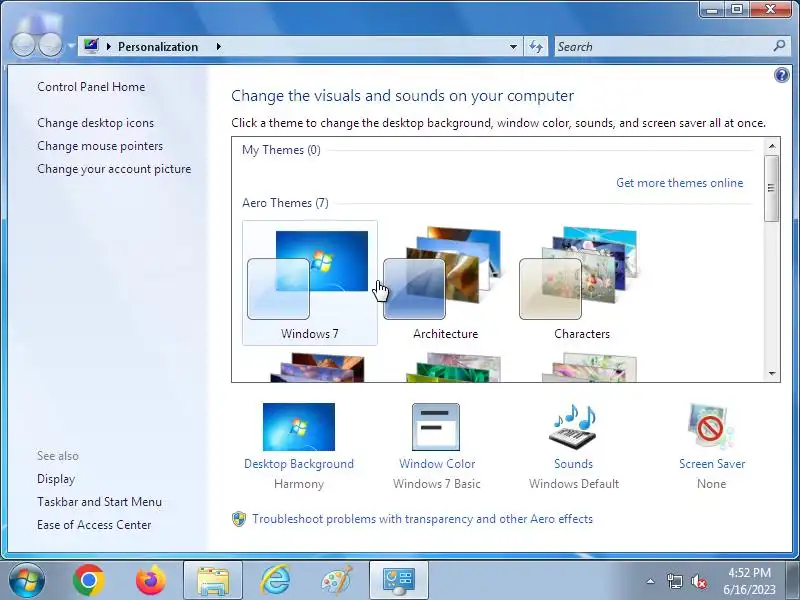Select the Characters theme

point(582,283)
